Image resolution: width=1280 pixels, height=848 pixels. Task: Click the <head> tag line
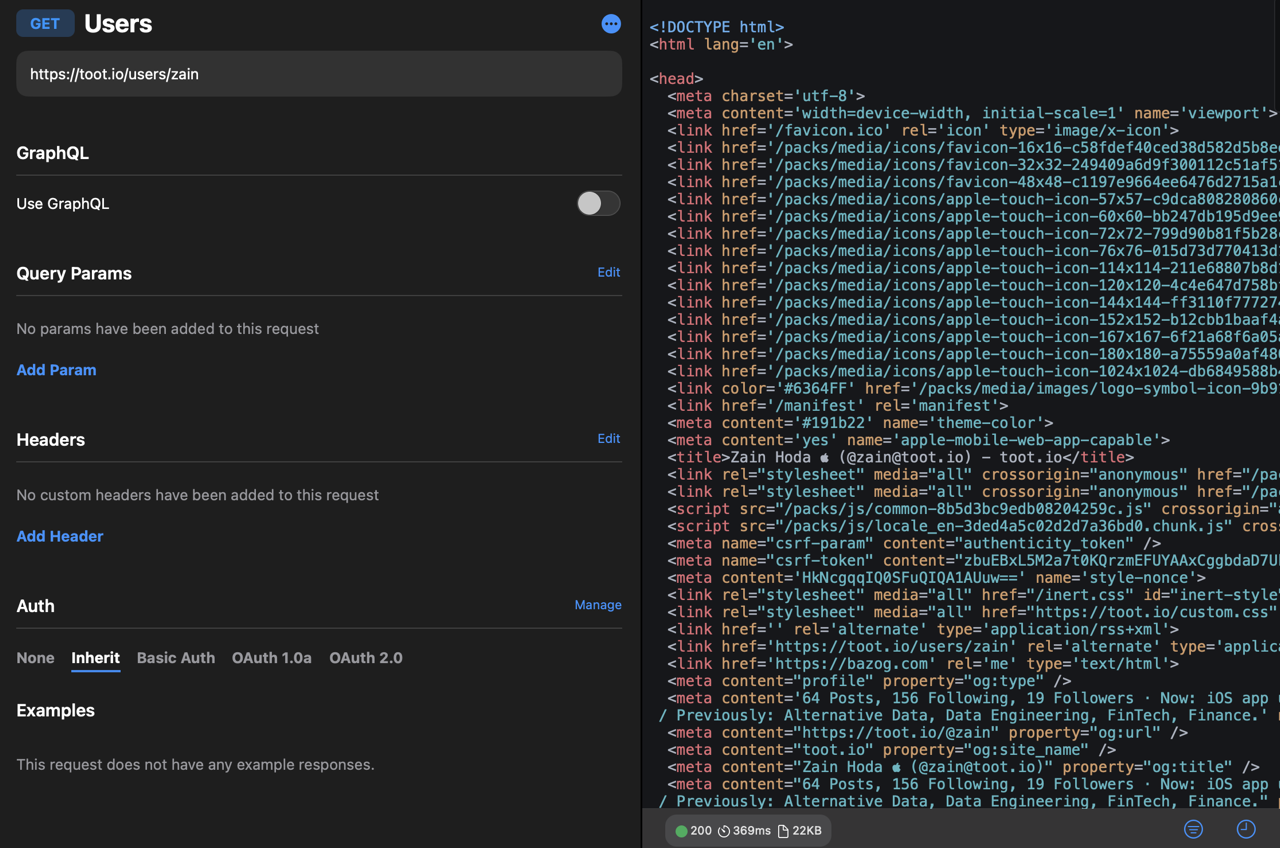coord(677,78)
